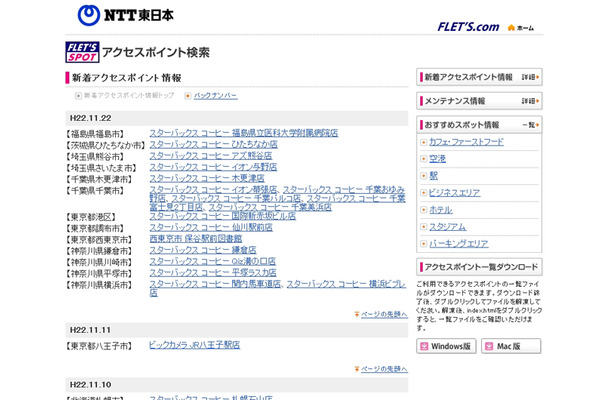
Task: Open the スタジアム category
Action: click(447, 227)
